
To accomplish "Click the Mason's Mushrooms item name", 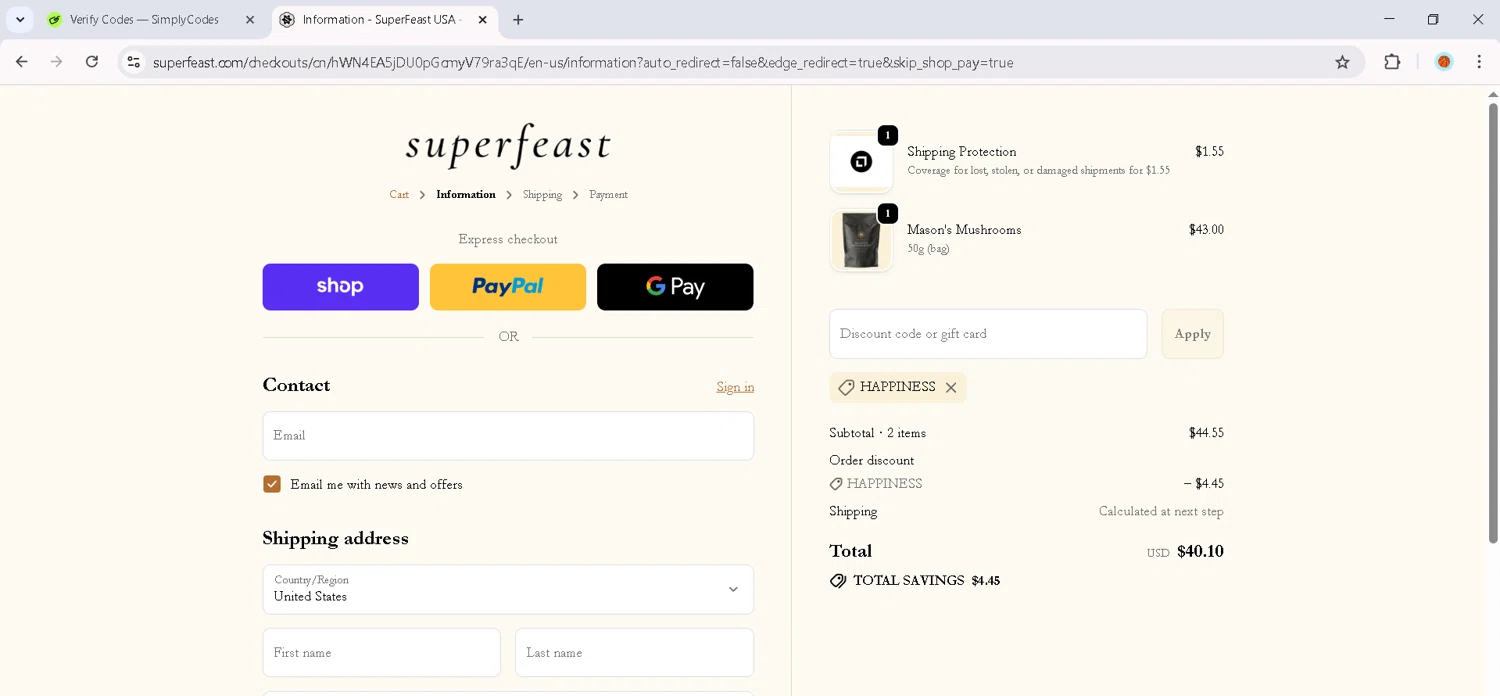I will pos(964,230).
